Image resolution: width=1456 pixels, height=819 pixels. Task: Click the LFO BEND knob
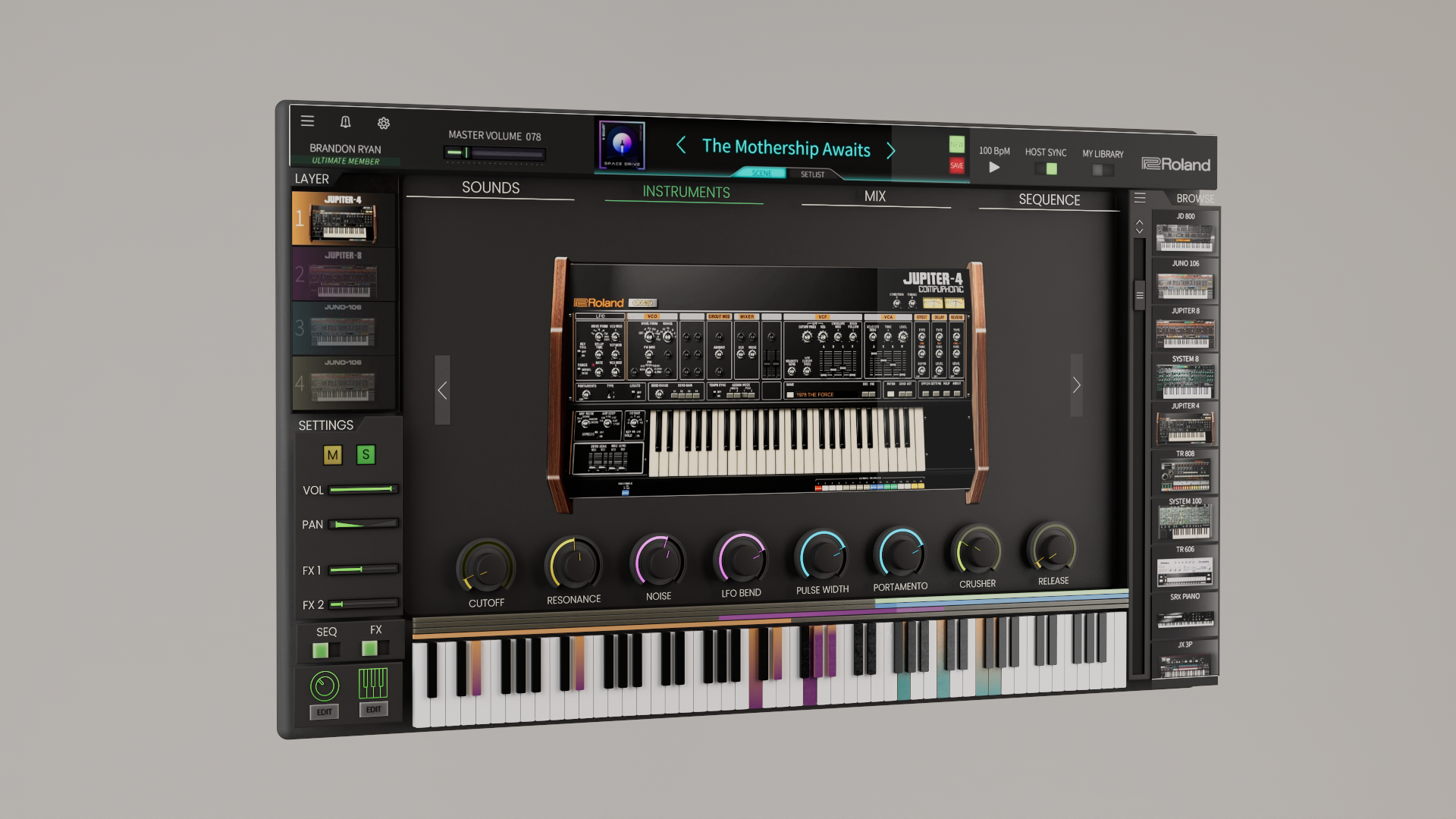[742, 558]
